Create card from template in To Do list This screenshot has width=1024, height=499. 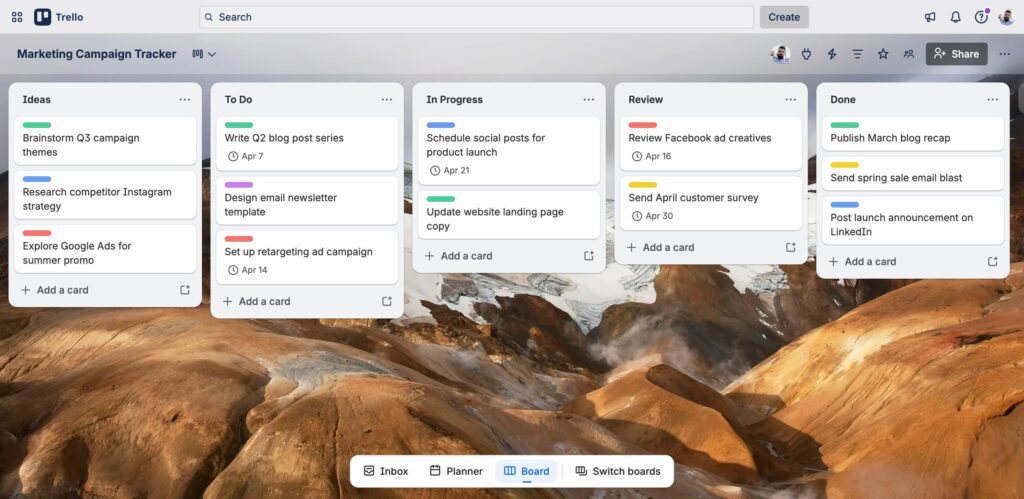pyautogui.click(x=387, y=301)
